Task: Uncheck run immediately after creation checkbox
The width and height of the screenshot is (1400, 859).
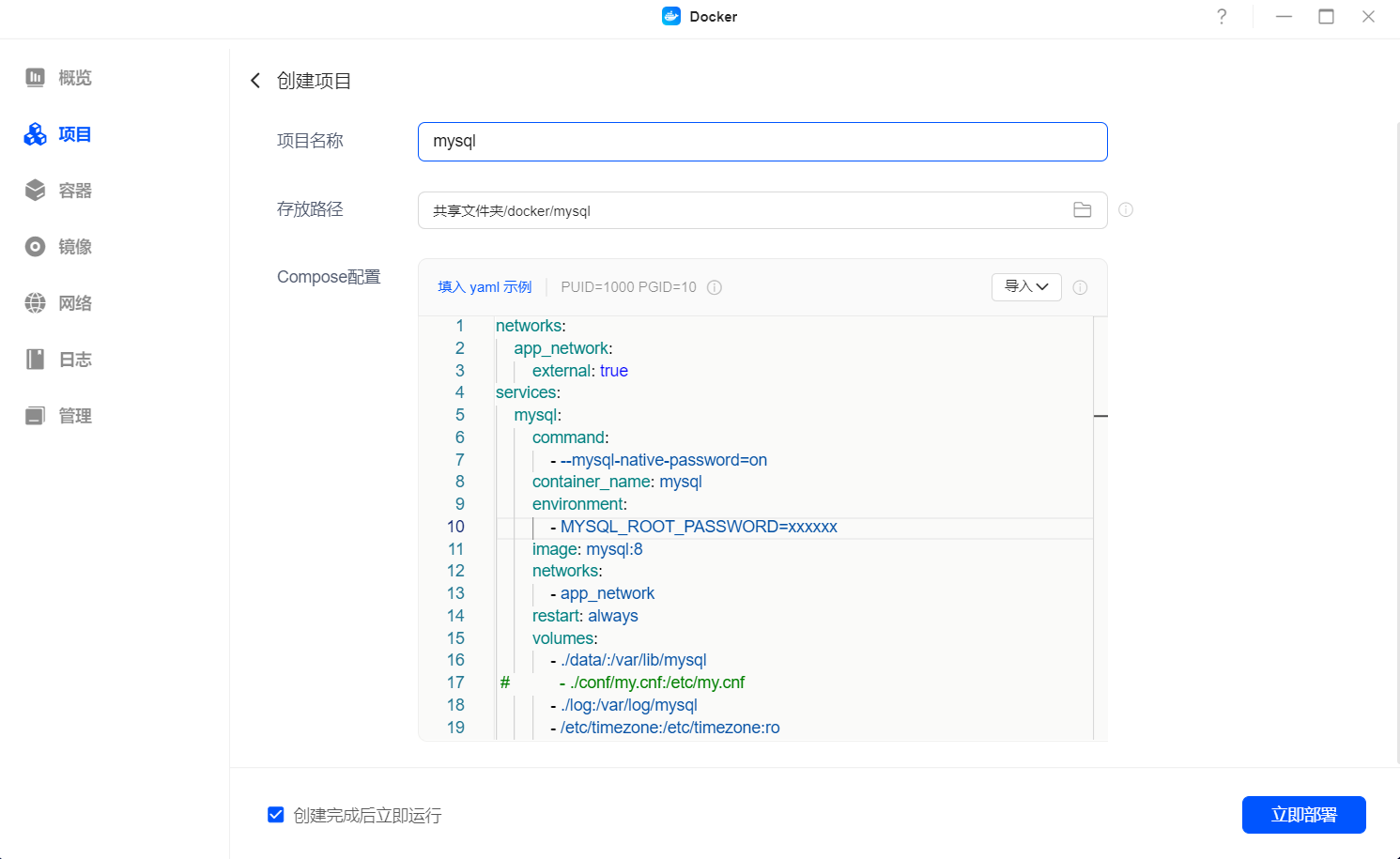Action: (276, 815)
